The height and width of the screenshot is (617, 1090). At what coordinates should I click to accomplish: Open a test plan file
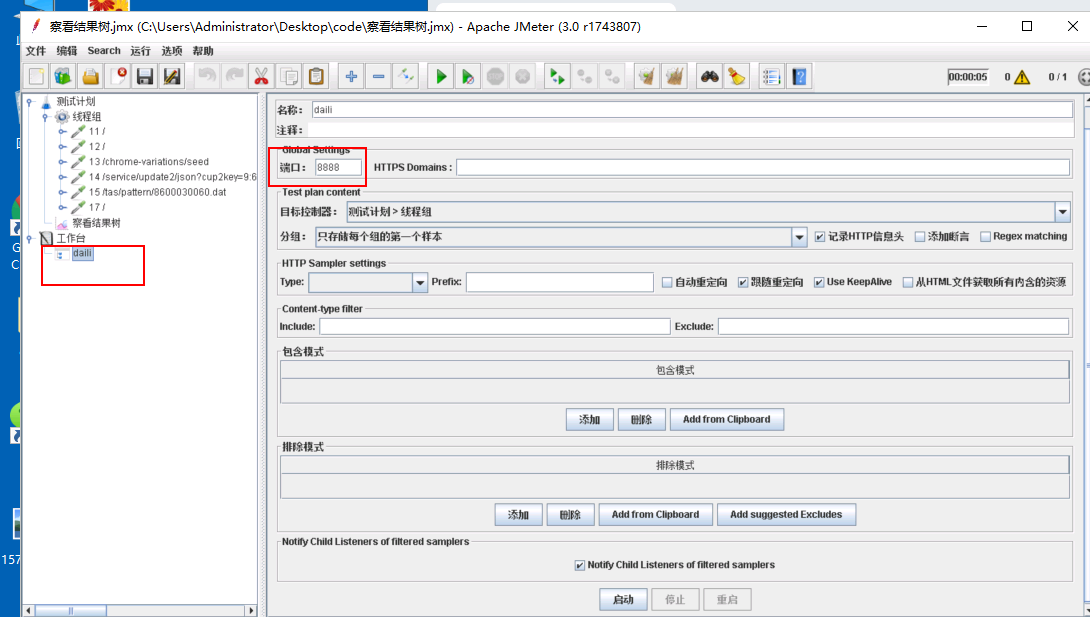coord(90,76)
